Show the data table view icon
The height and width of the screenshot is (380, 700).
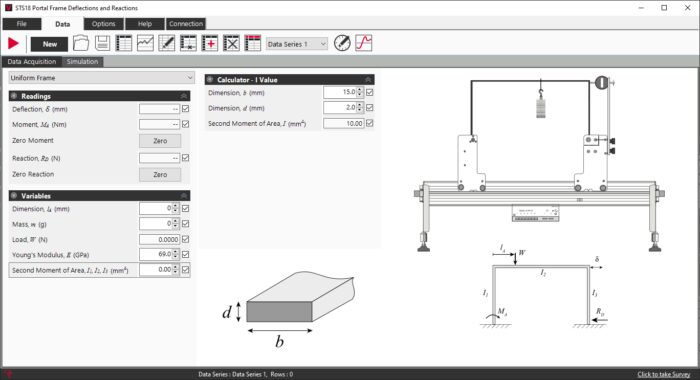(x=124, y=43)
